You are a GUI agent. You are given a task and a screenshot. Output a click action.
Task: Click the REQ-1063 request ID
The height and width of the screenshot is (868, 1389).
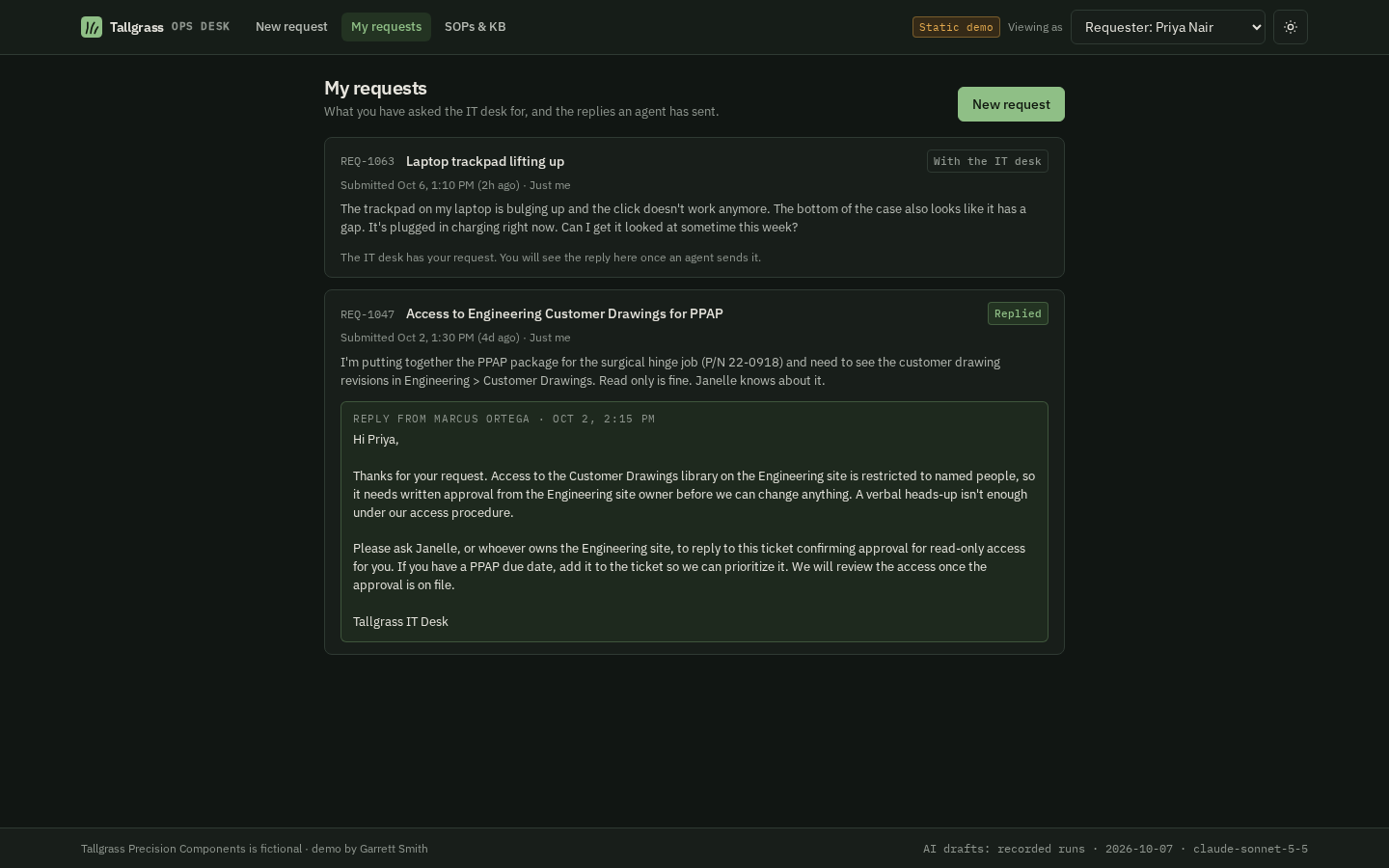click(x=368, y=161)
